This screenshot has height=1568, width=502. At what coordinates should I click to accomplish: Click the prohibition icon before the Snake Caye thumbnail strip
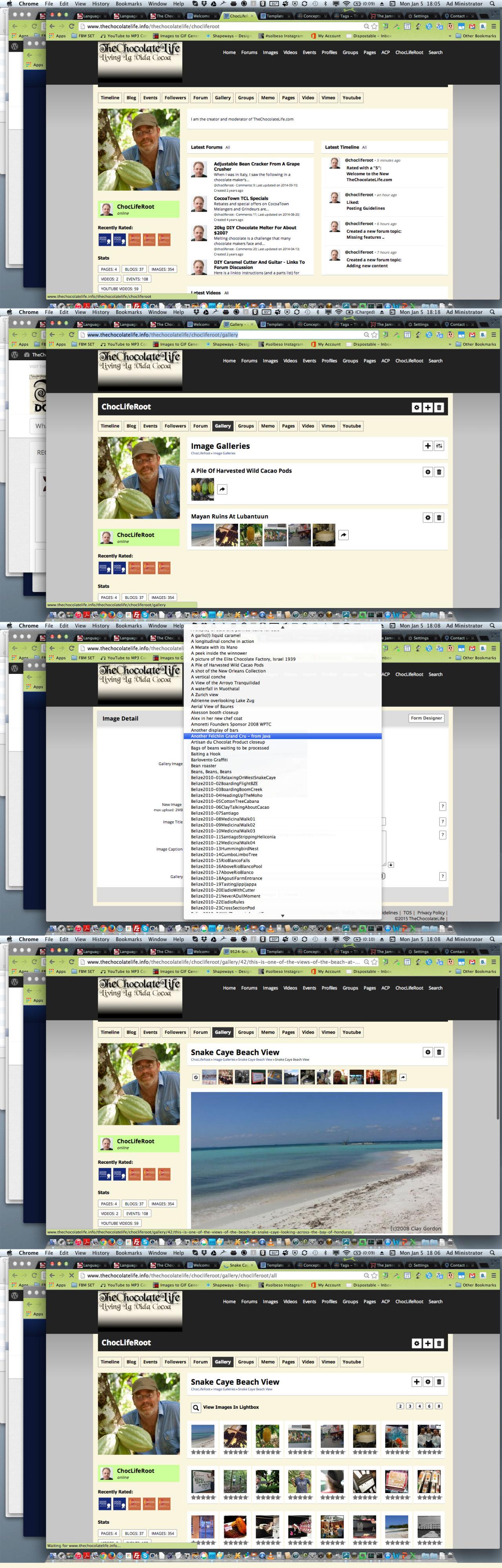196,1077
